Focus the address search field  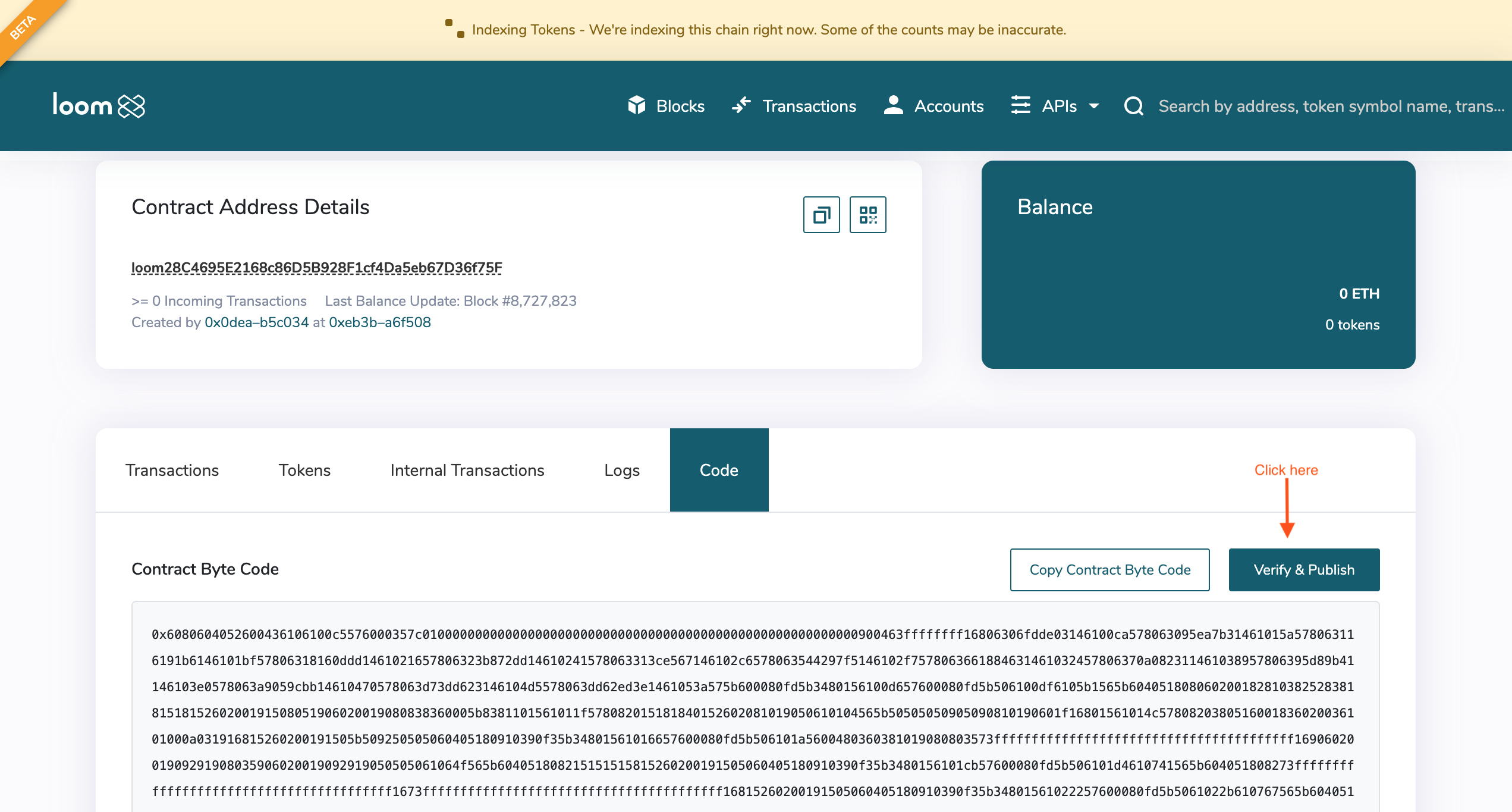[x=1331, y=106]
